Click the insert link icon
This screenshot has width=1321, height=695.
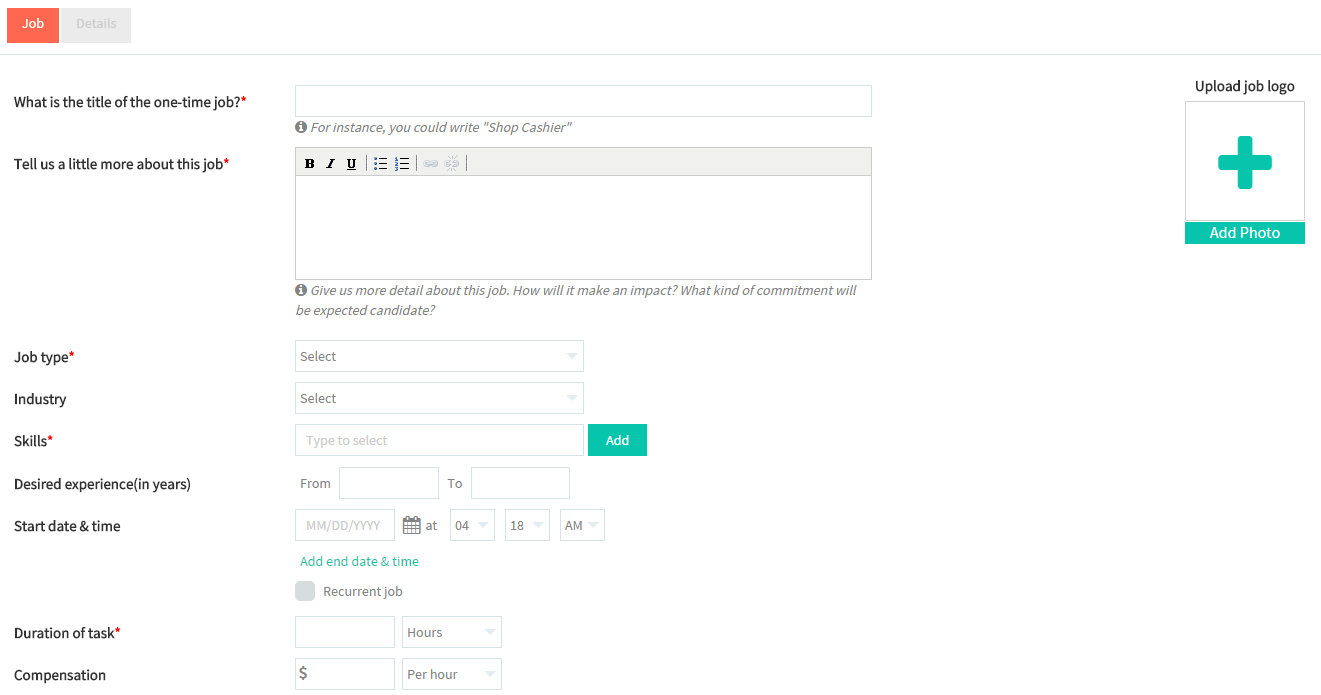click(431, 163)
